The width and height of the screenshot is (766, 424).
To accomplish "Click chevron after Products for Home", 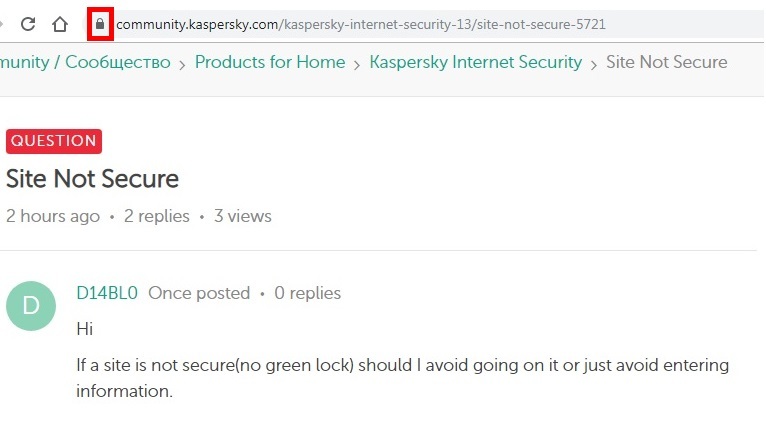I will 357,65.
